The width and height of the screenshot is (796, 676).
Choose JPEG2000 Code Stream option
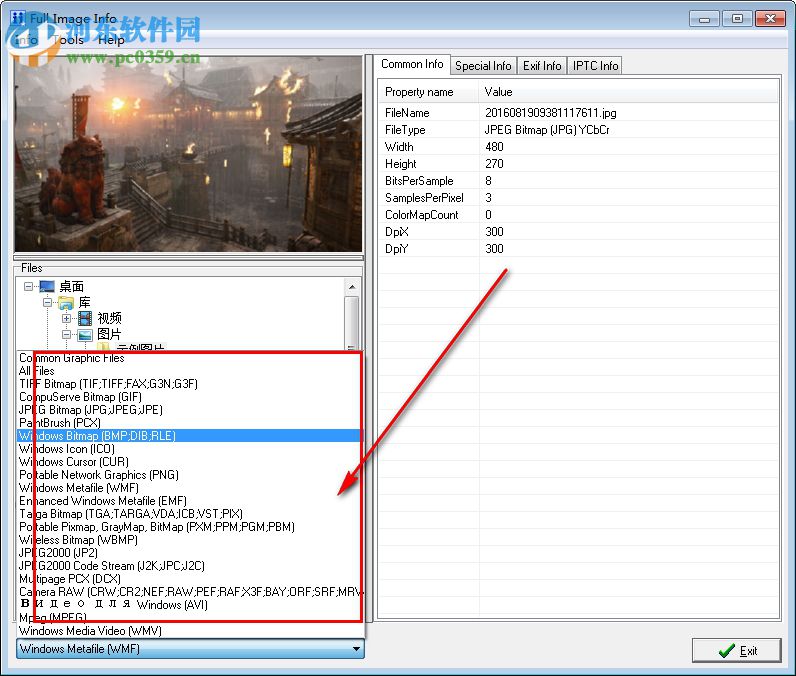tap(190, 566)
